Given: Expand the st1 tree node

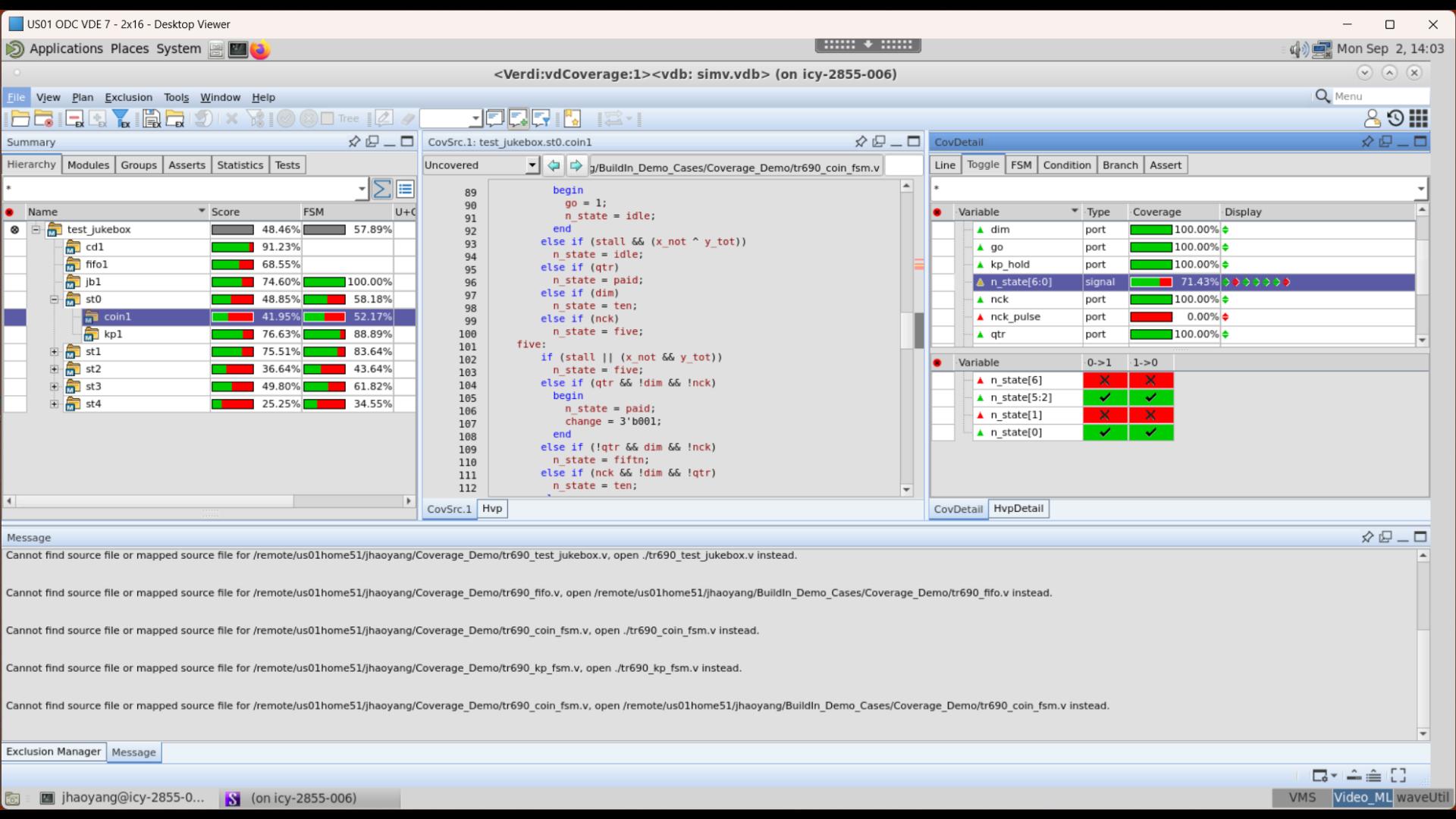Looking at the screenshot, I should coord(54,351).
